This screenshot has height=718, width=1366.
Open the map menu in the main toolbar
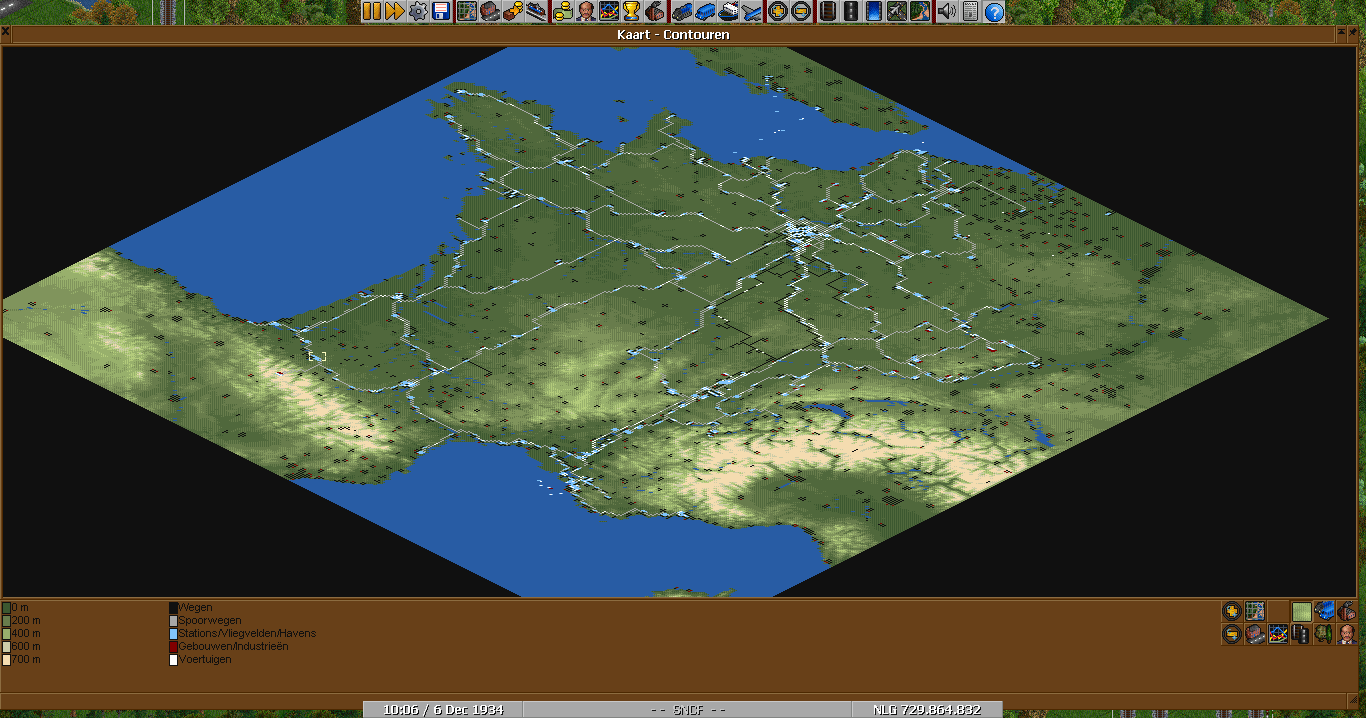466,11
